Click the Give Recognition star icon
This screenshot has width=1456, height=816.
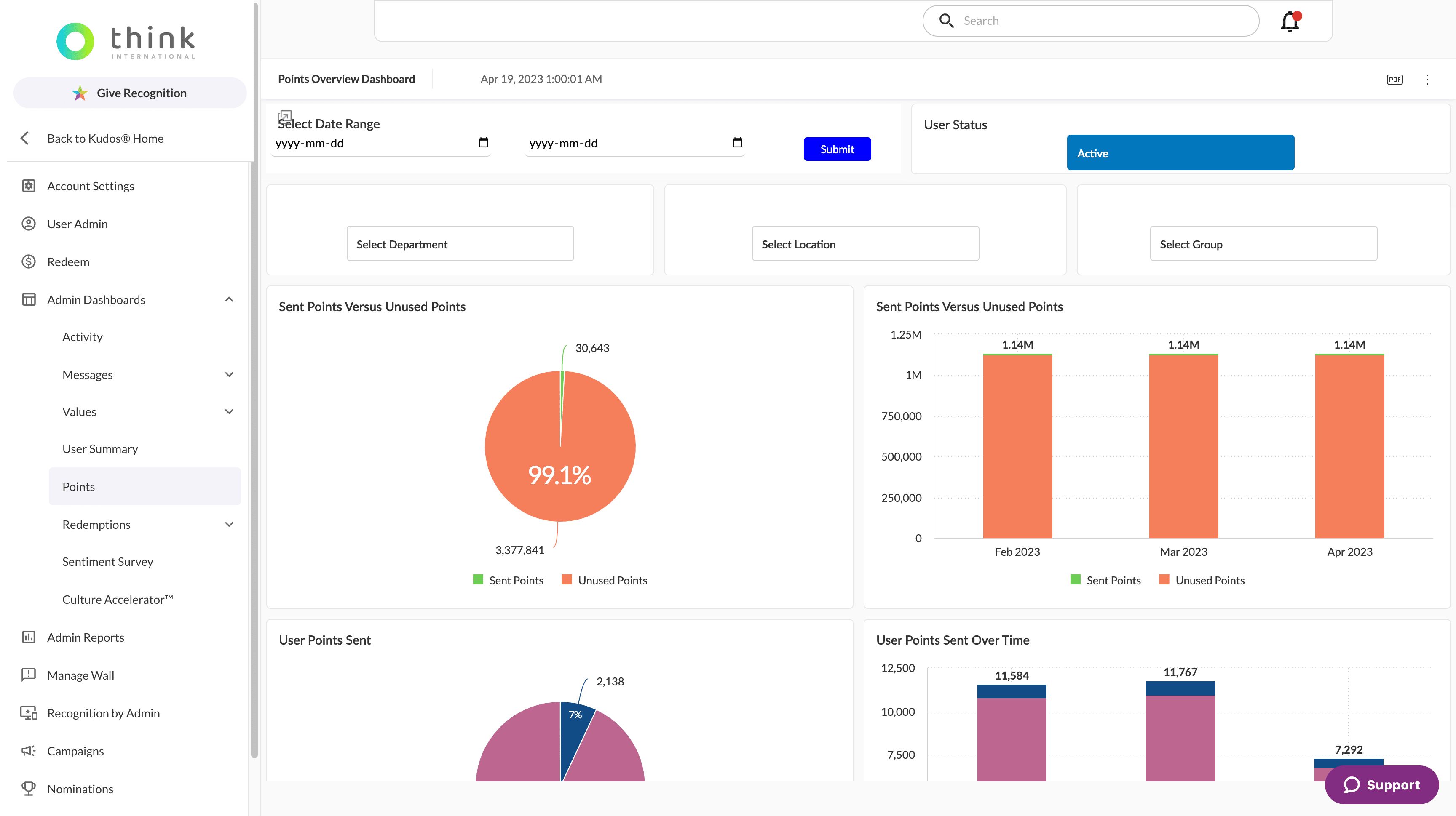click(x=80, y=93)
